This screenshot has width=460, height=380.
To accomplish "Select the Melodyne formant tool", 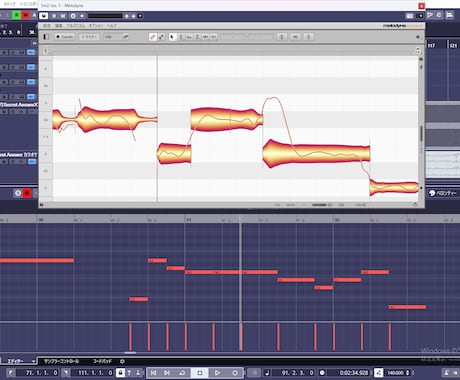I will (189, 37).
